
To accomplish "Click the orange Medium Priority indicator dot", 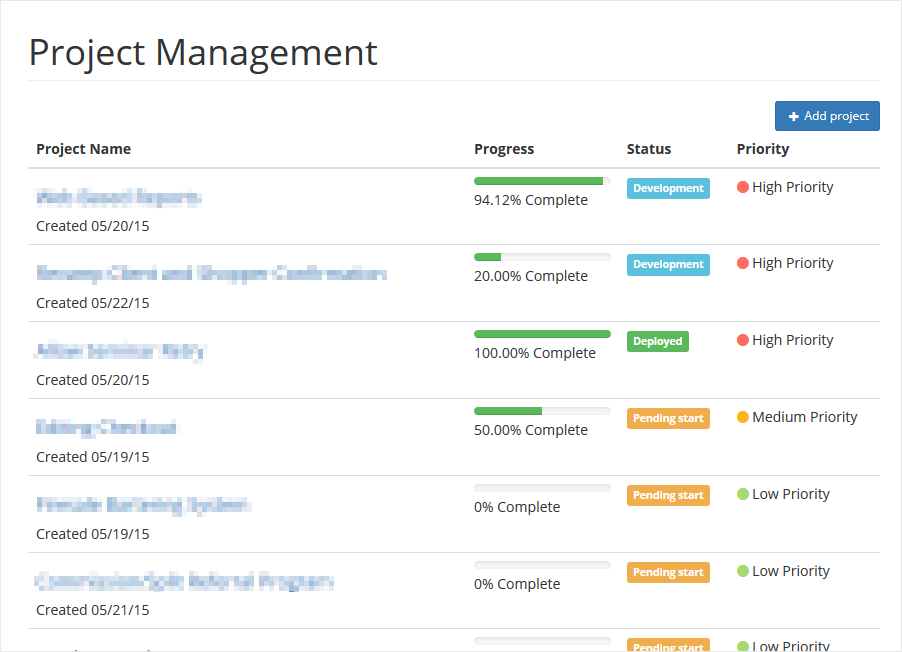I will tap(741, 417).
